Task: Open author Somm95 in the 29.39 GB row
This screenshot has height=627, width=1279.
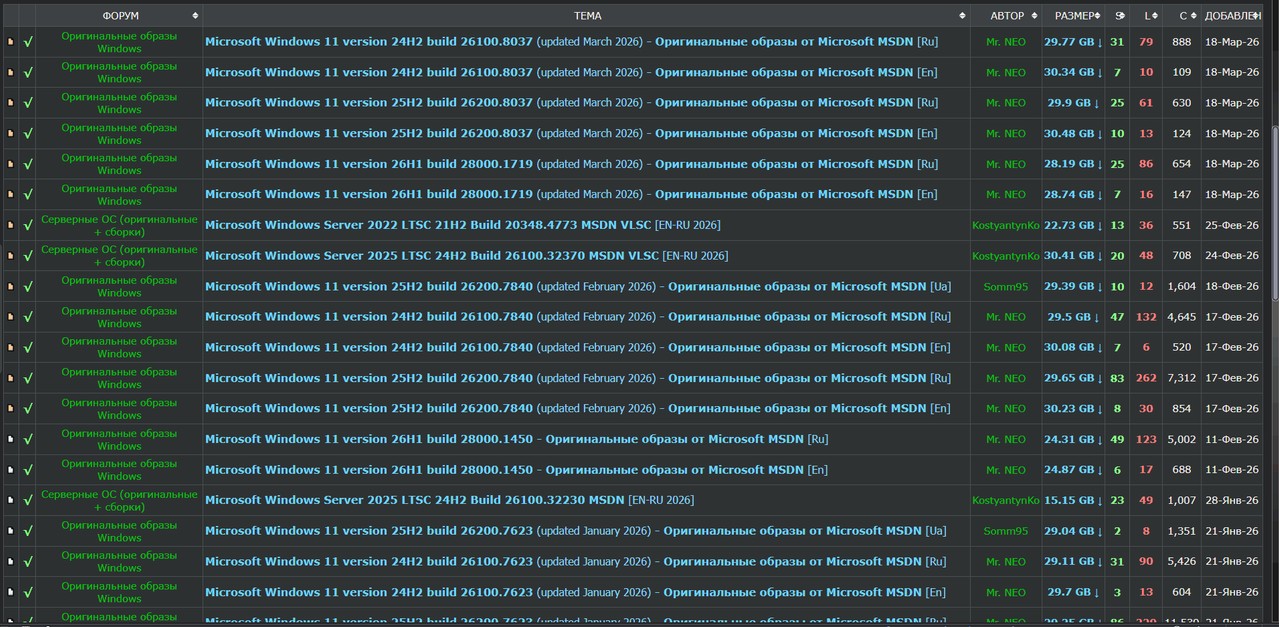Action: point(1006,287)
